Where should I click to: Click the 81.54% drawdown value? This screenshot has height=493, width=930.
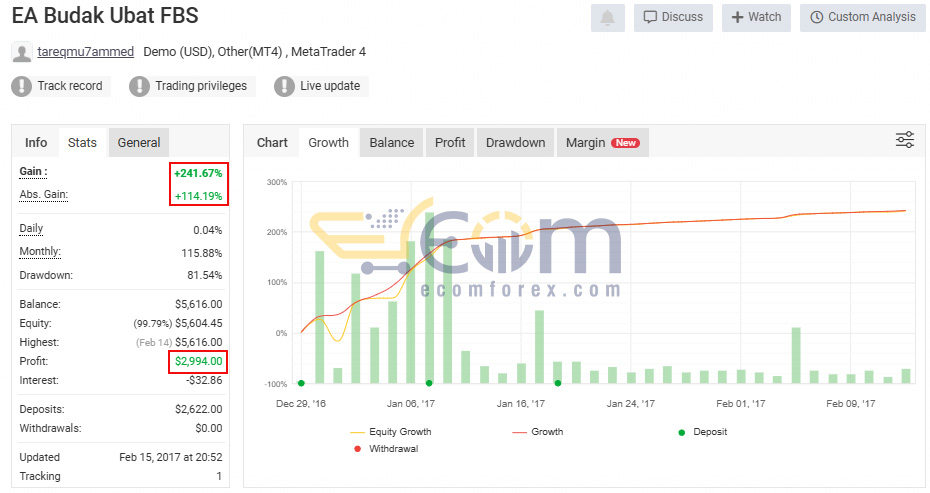click(205, 275)
